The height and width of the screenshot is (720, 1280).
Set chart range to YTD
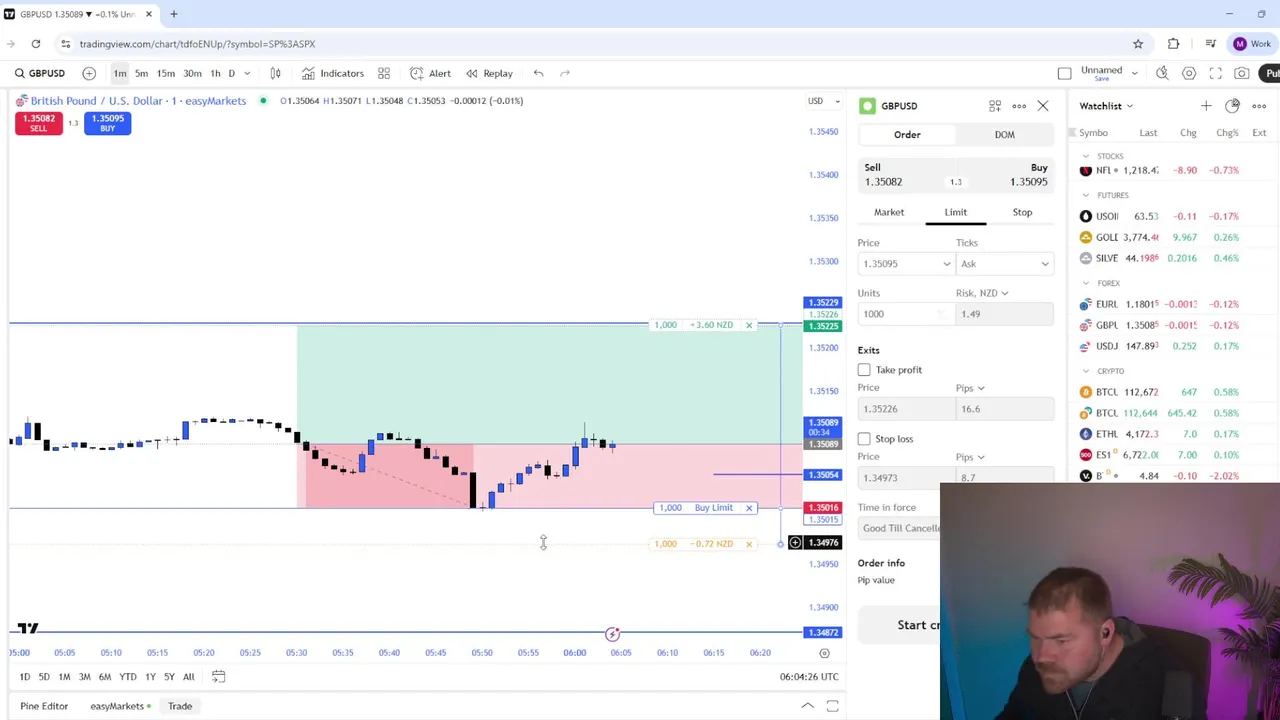(x=128, y=677)
